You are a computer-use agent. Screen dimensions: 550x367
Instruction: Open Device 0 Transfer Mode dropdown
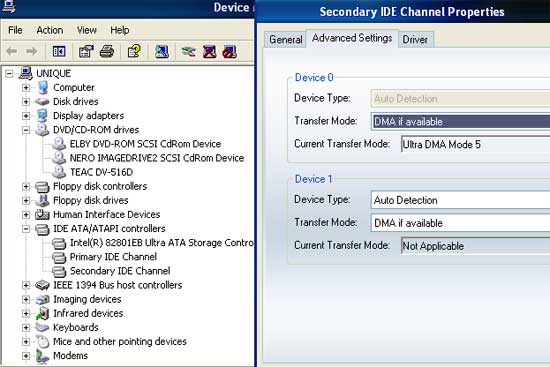461,122
